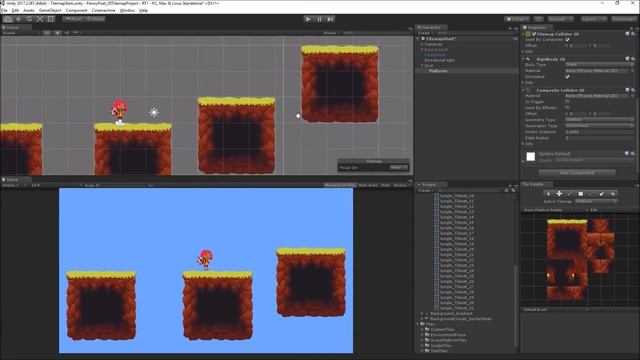Toggle Scene view lighting button
640x360 pixels.
click(x=58, y=33)
